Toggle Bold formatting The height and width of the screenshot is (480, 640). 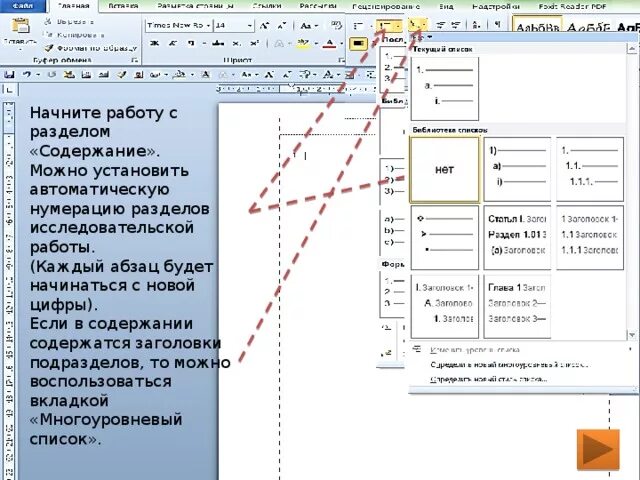tap(155, 43)
